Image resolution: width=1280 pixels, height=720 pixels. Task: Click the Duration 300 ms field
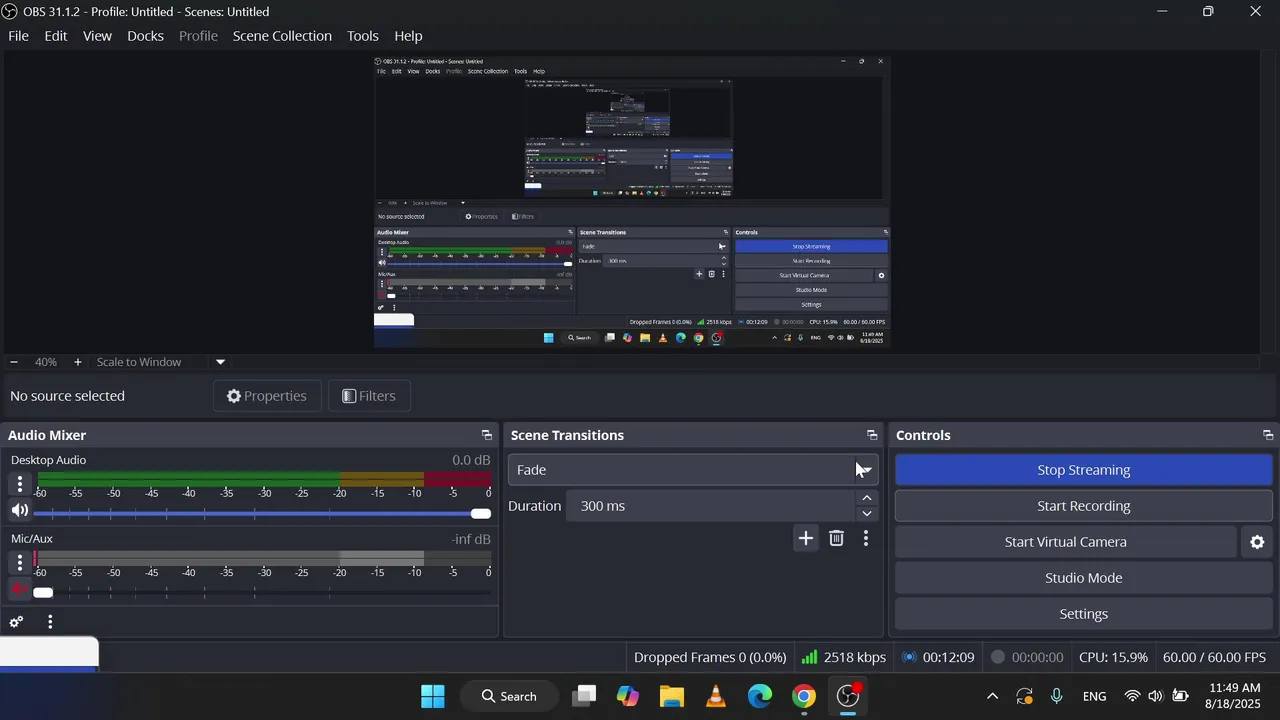[710, 506]
